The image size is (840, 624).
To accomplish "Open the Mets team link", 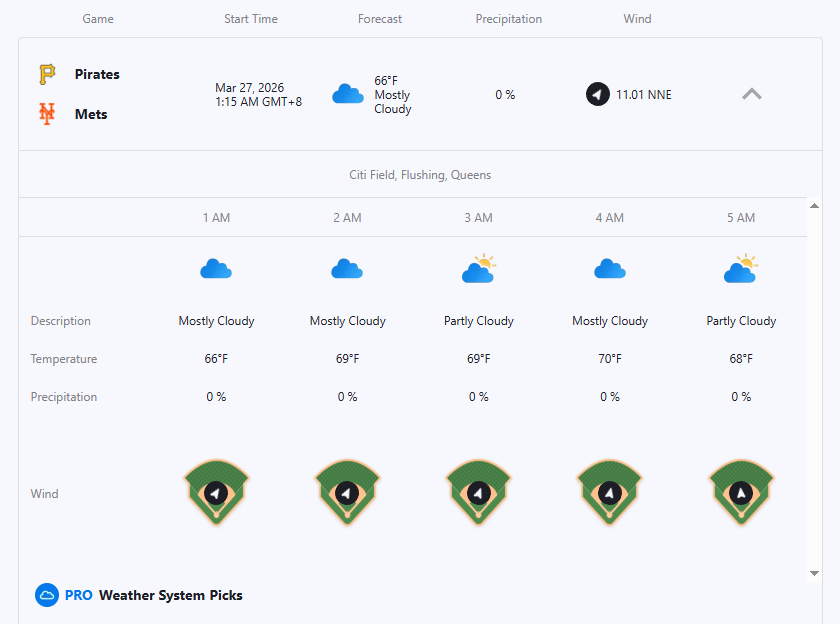I will pos(91,114).
